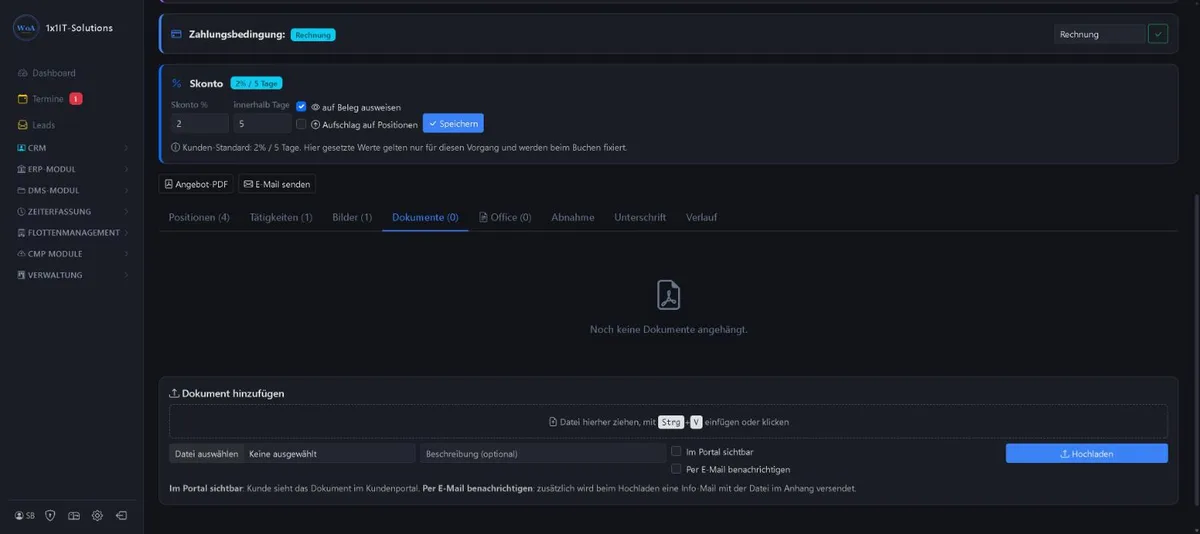This screenshot has width=1200, height=534.
Task: Click the 1x1IT-Solutions title text
Action: (x=80, y=28)
